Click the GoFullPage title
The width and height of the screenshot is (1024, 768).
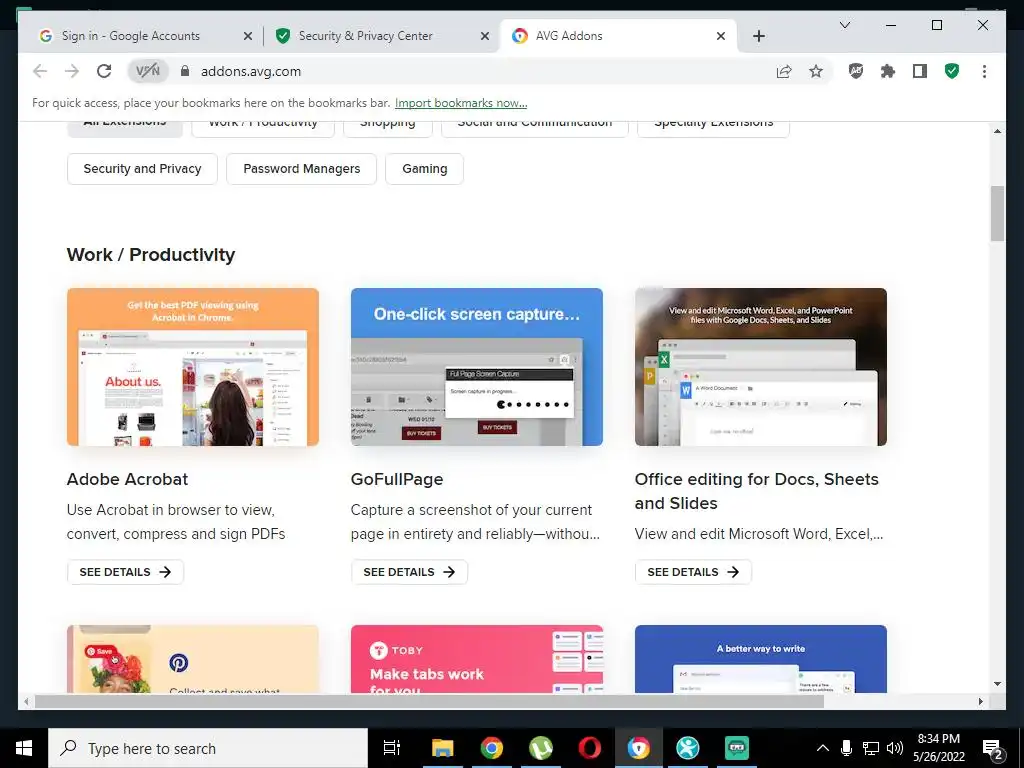397,479
